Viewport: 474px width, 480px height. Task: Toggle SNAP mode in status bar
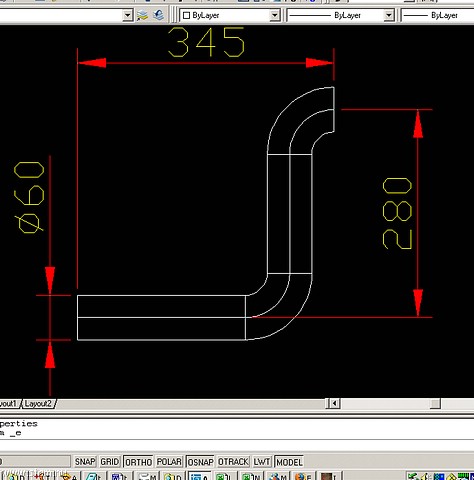[x=85, y=462]
